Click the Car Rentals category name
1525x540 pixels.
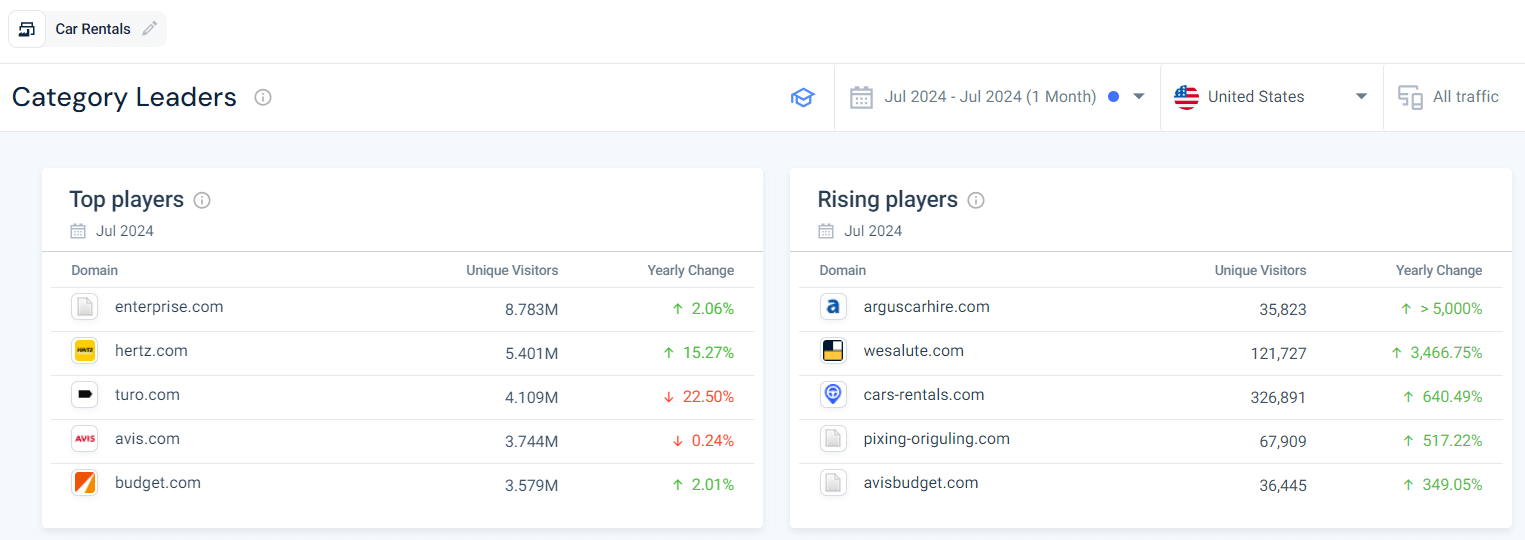tap(93, 29)
